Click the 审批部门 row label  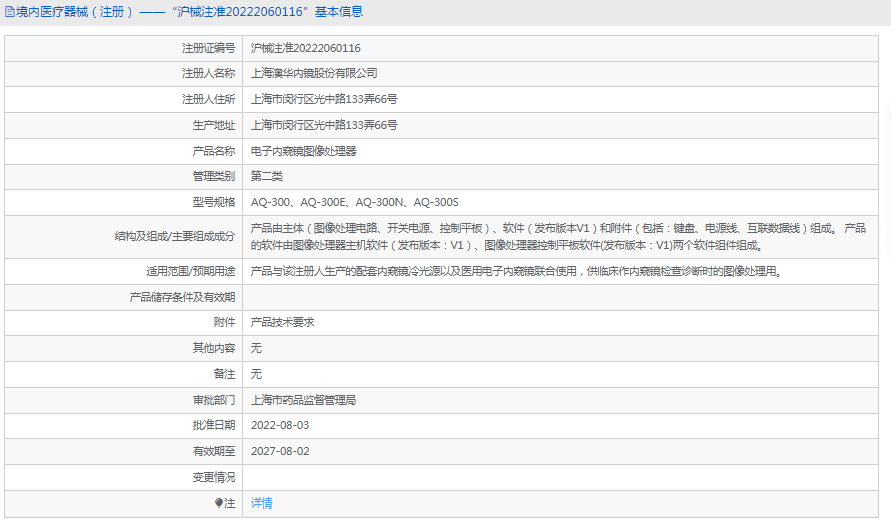click(x=214, y=400)
